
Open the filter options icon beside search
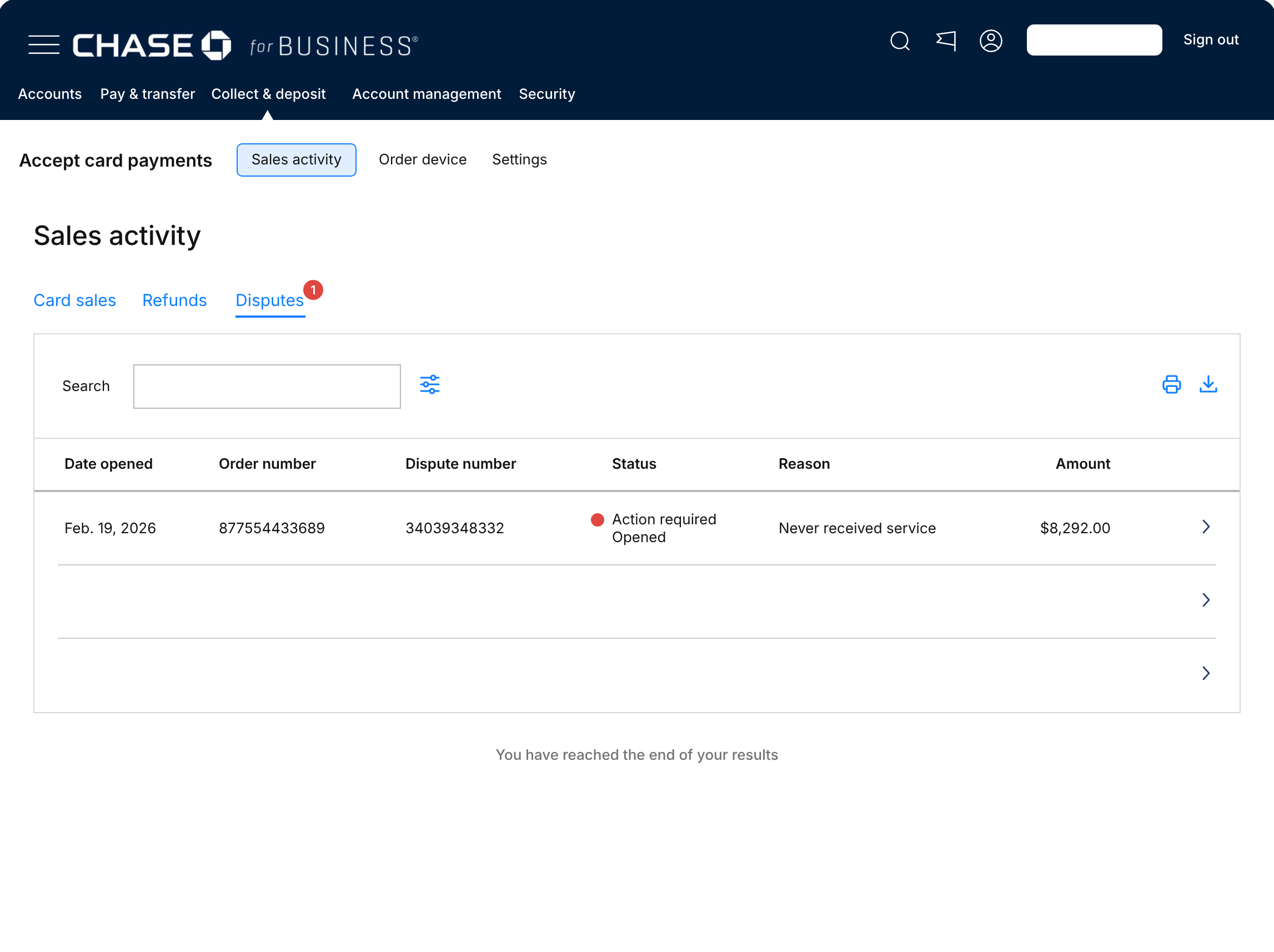[x=430, y=384]
